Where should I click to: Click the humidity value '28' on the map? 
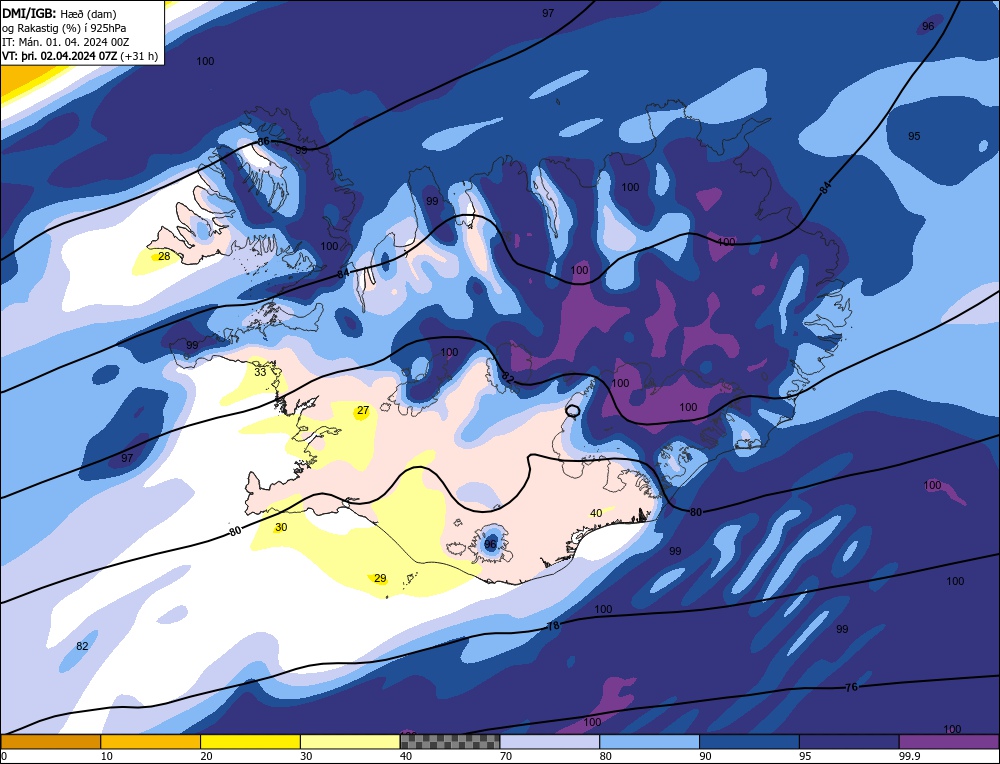(165, 256)
